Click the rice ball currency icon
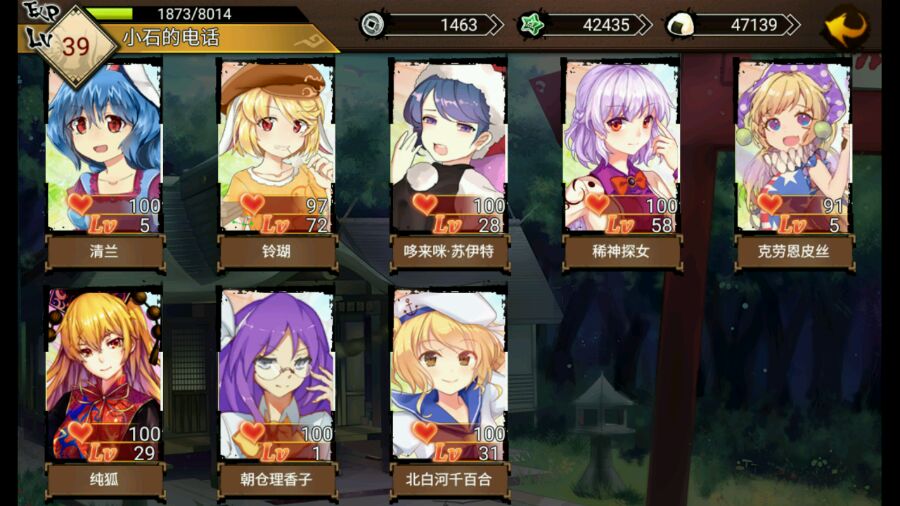Viewport: 900px width, 506px height. coord(680,25)
